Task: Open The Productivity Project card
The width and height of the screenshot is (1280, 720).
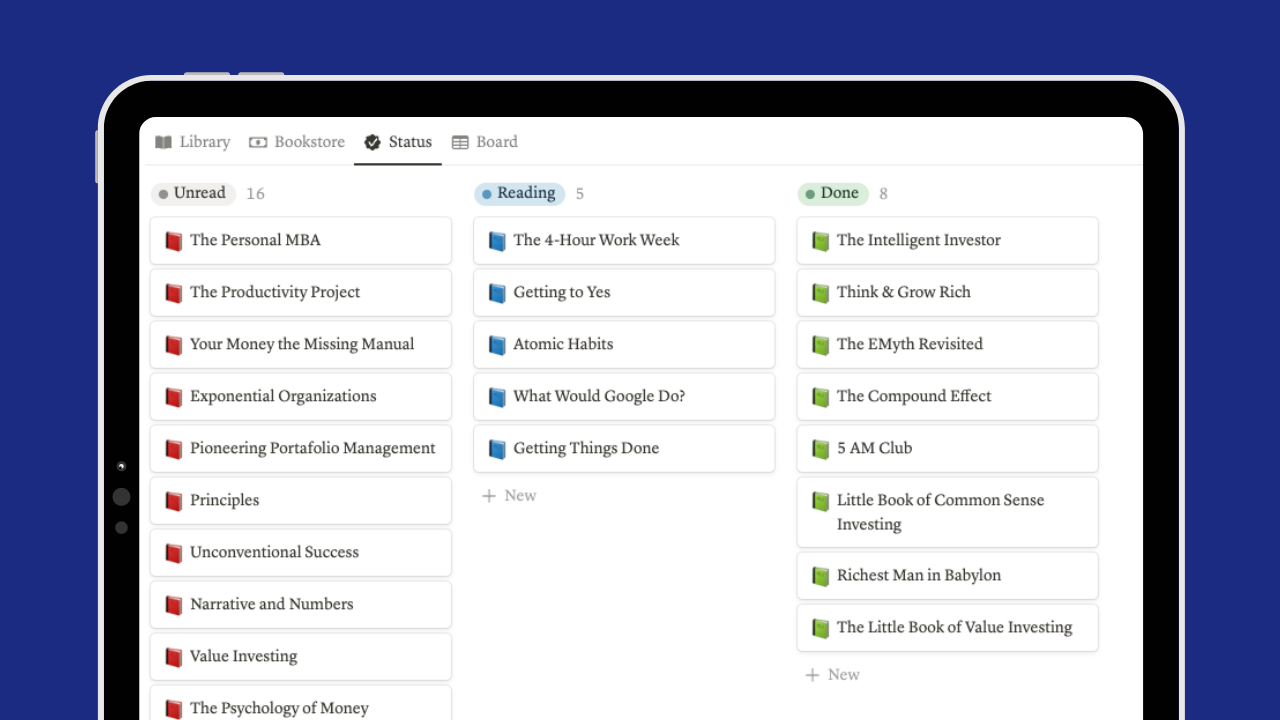Action: (301, 293)
